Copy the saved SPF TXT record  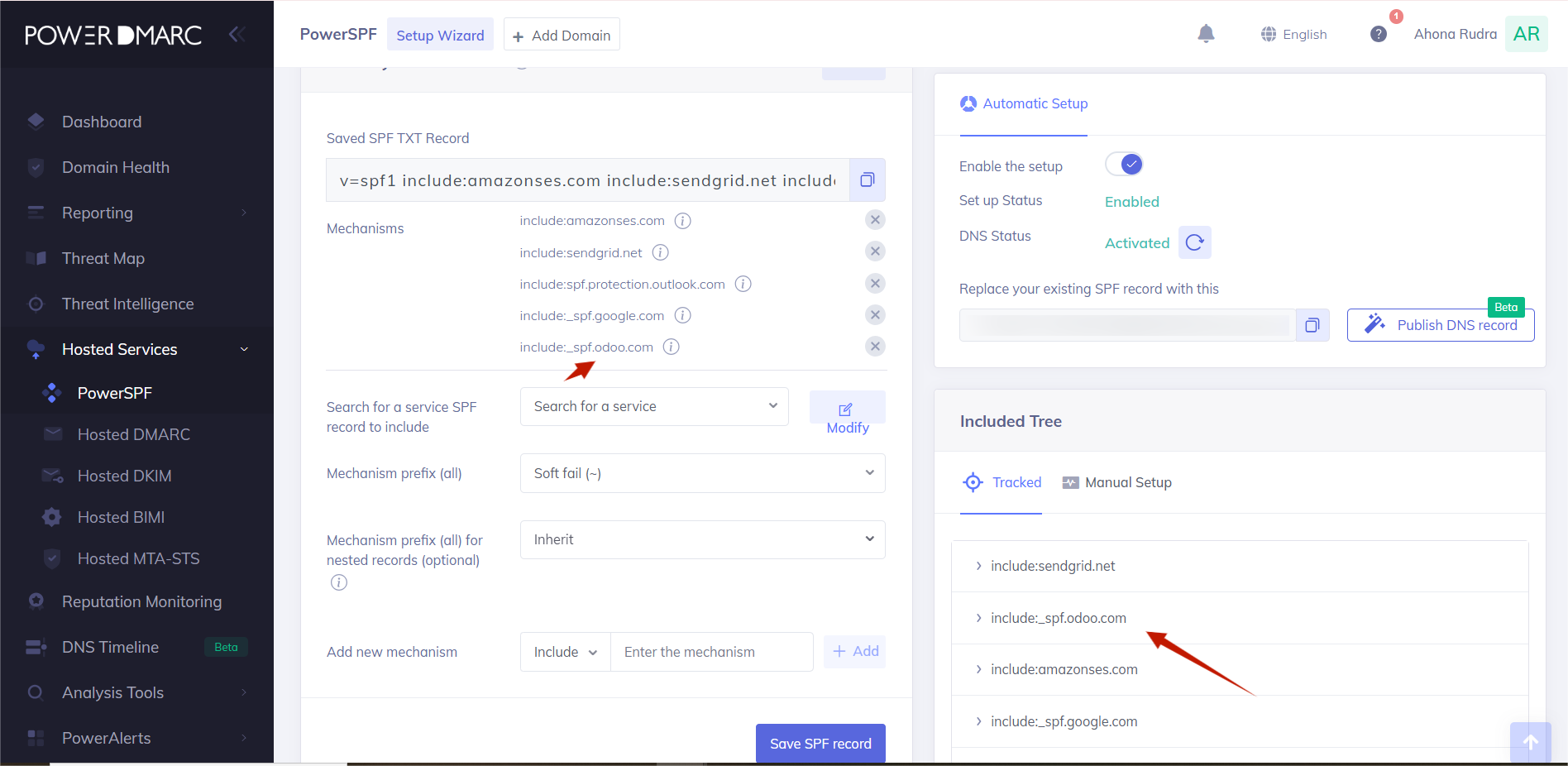pyautogui.click(x=867, y=180)
